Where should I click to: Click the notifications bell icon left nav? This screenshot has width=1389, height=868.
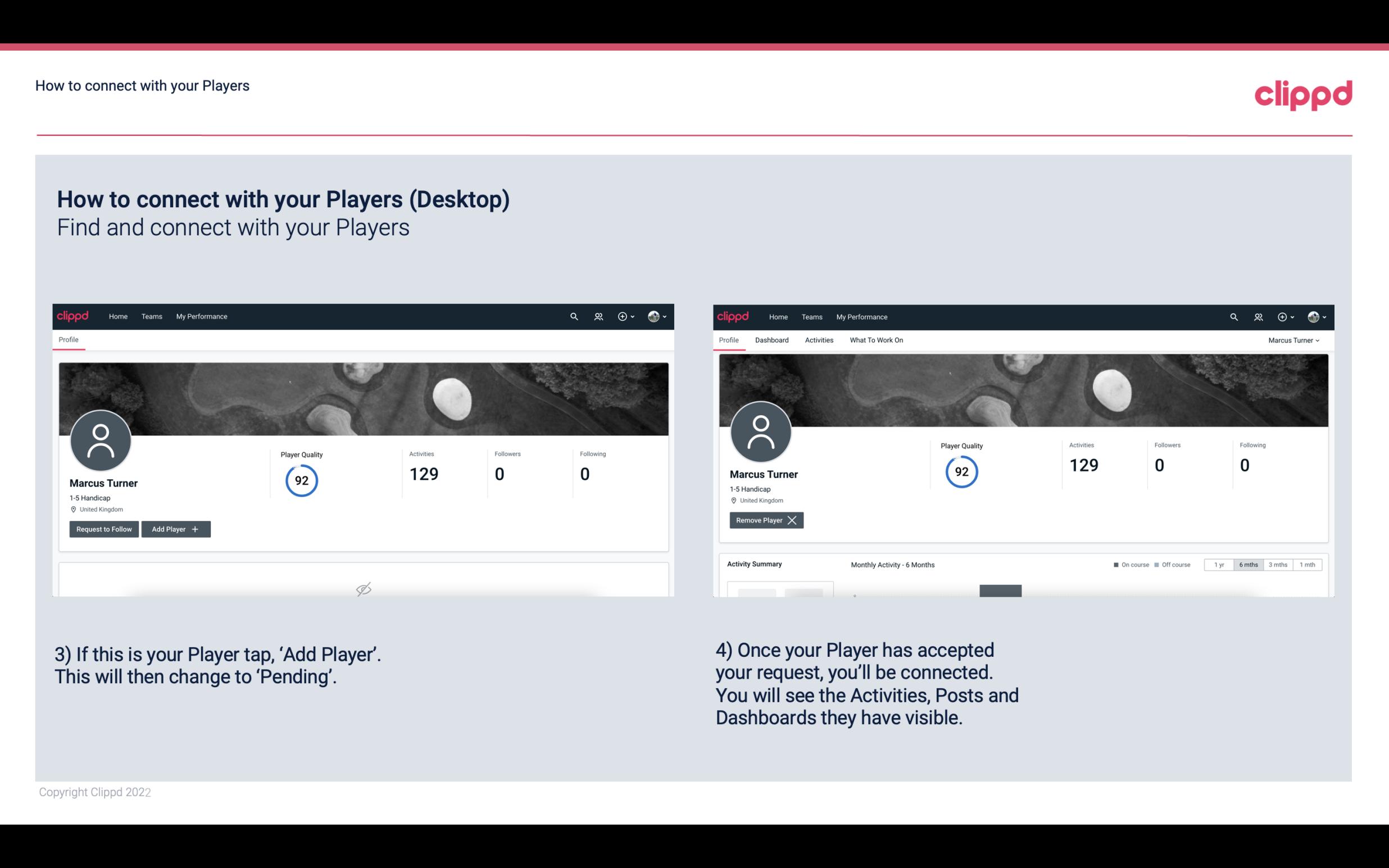[x=597, y=316]
